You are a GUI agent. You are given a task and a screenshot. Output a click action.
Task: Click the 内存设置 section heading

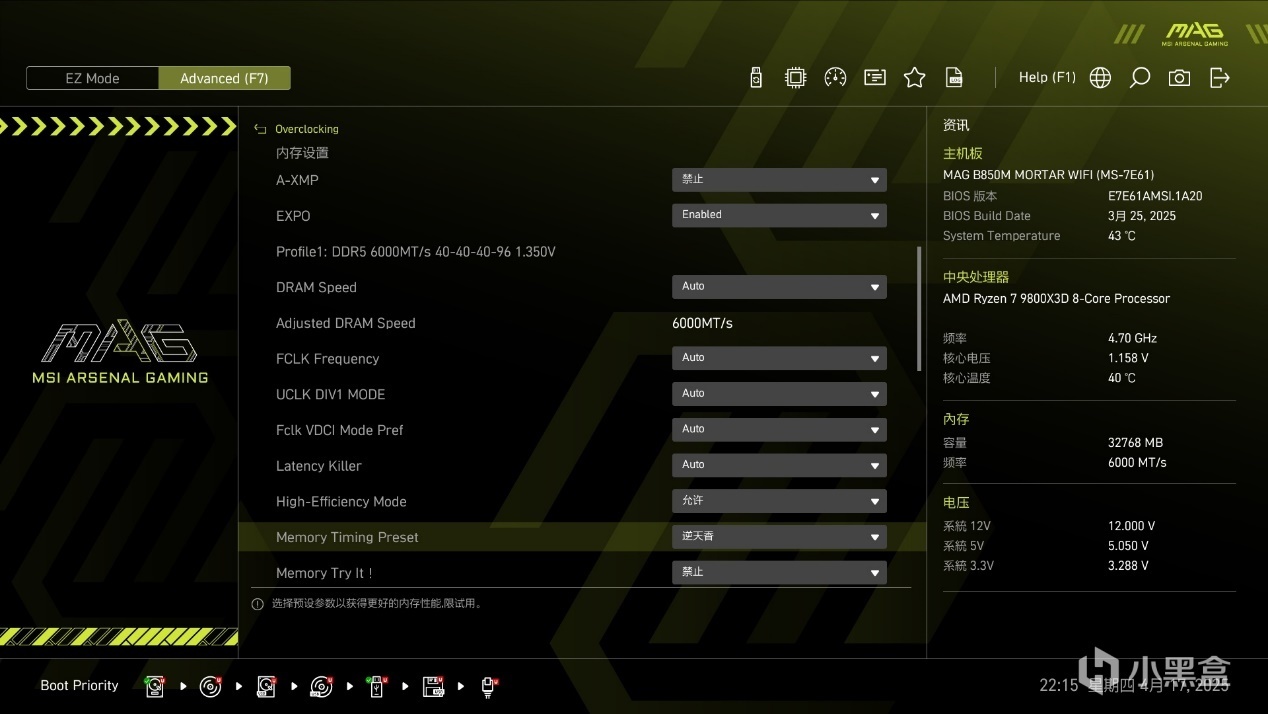tap(302, 153)
